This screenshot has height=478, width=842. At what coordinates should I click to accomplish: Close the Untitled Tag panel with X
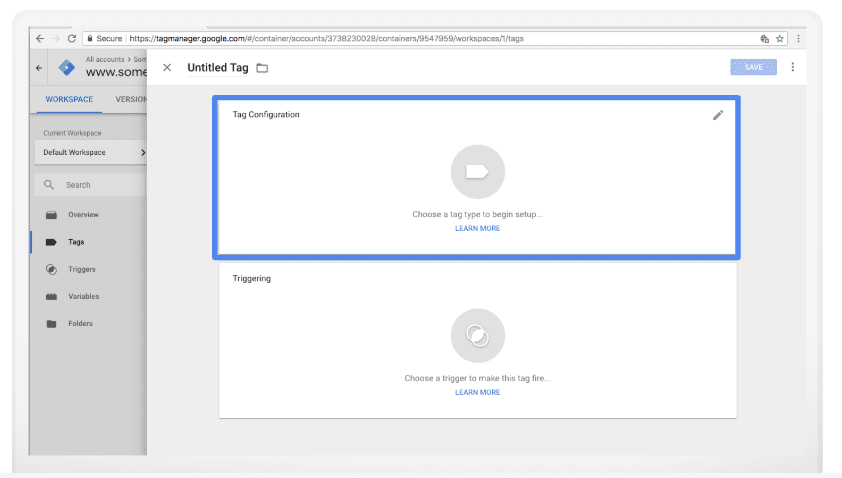[x=167, y=68]
